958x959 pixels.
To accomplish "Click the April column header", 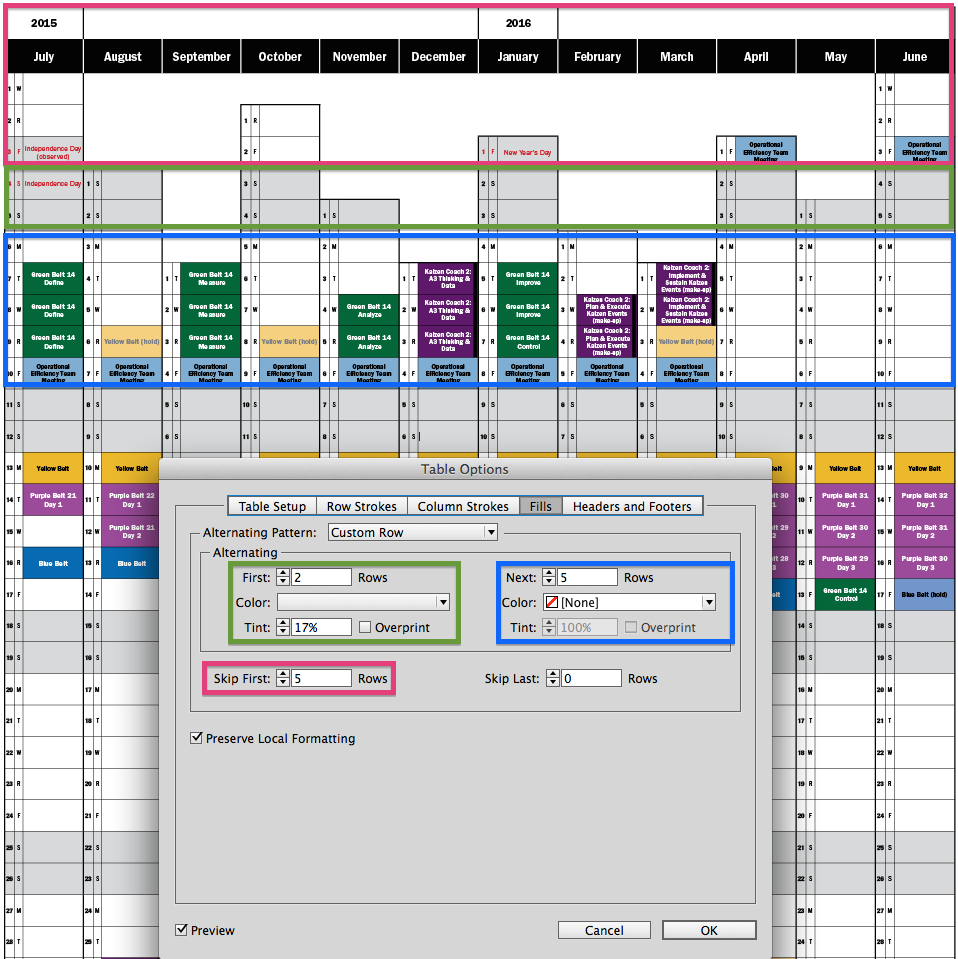I will click(756, 57).
